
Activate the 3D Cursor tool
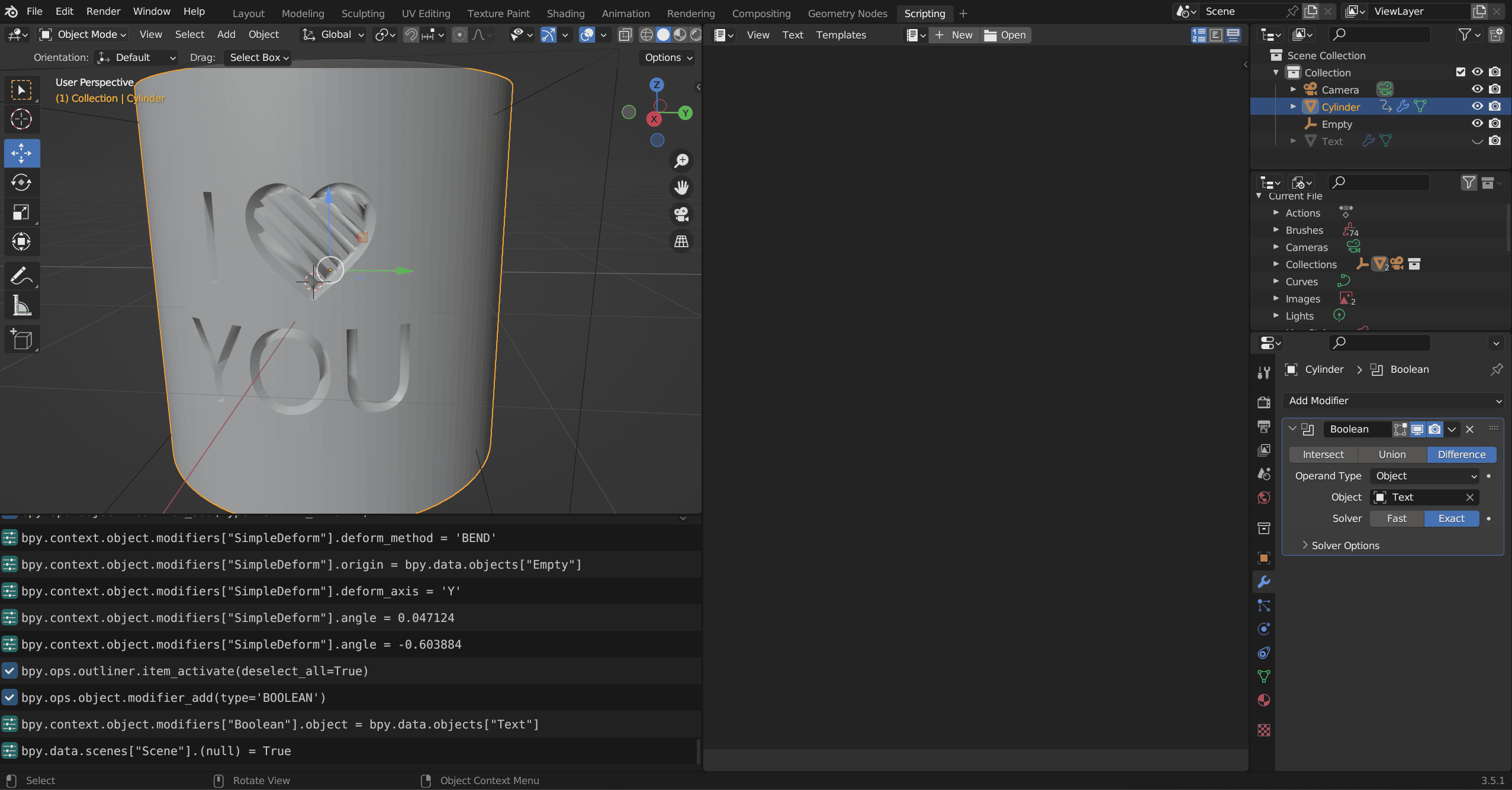coord(22,119)
